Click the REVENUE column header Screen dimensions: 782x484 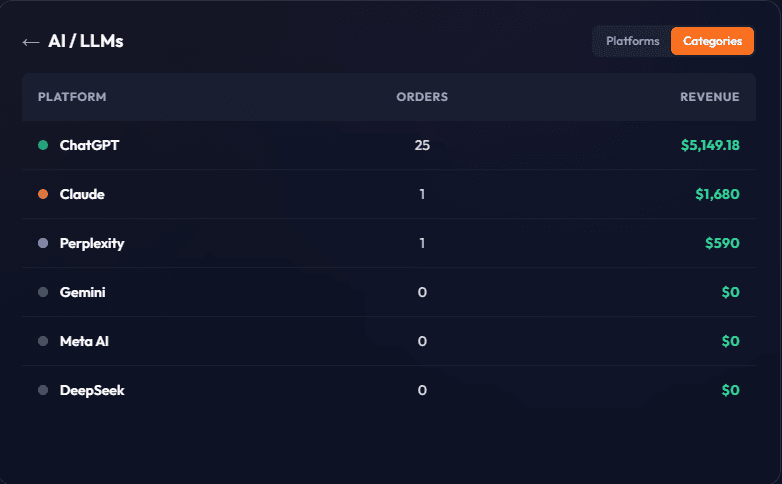(710, 97)
